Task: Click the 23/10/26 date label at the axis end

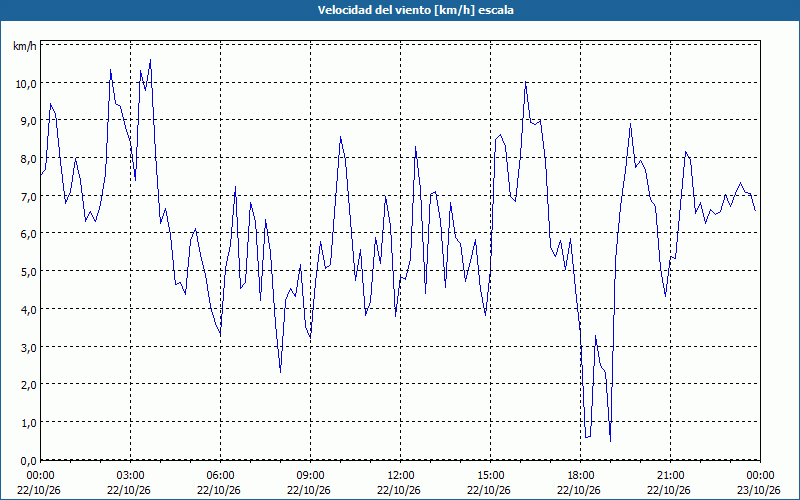Action: 759,490
